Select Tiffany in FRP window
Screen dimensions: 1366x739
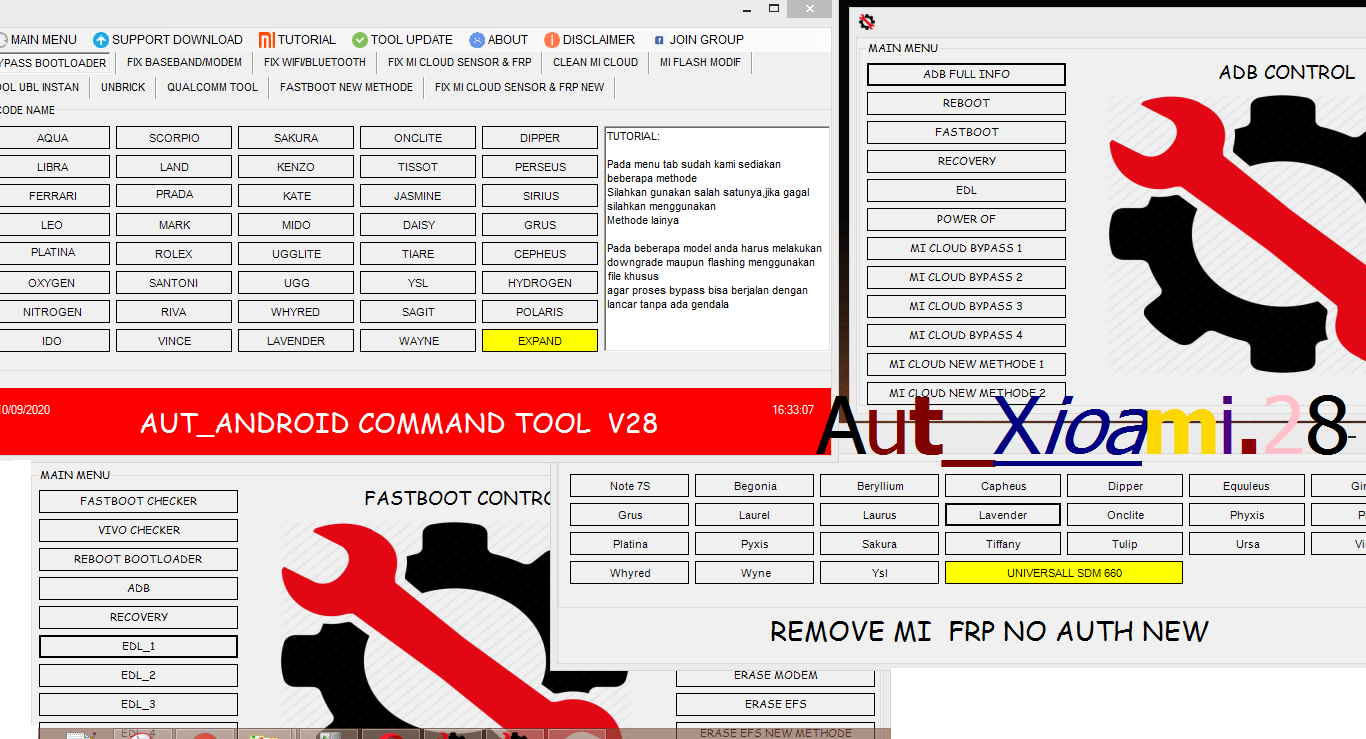1002,544
